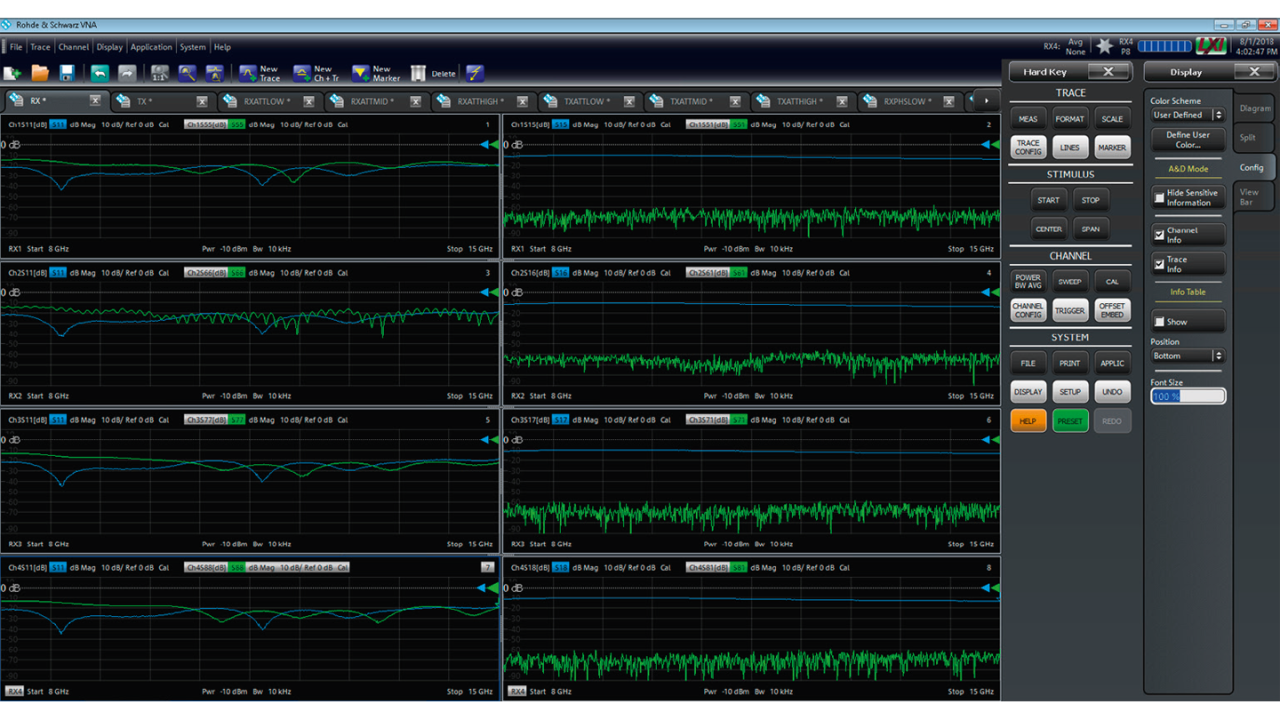
Task: Click the Font Size input field
Action: [1188, 397]
